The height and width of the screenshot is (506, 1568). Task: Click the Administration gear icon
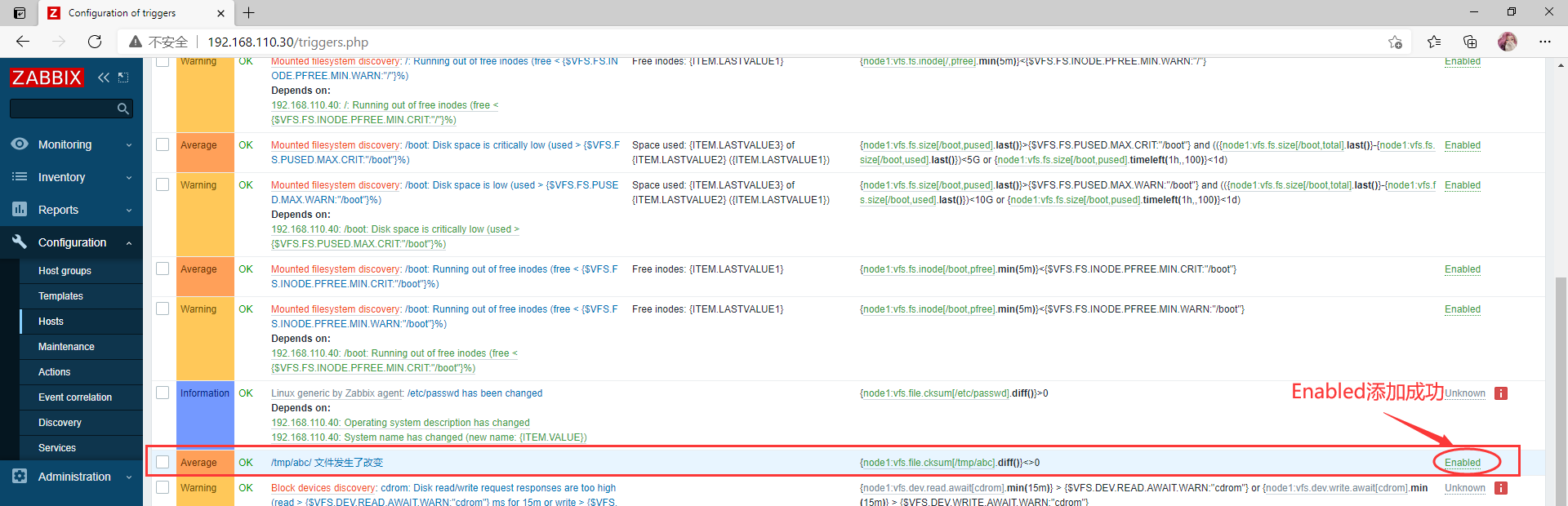(x=20, y=476)
